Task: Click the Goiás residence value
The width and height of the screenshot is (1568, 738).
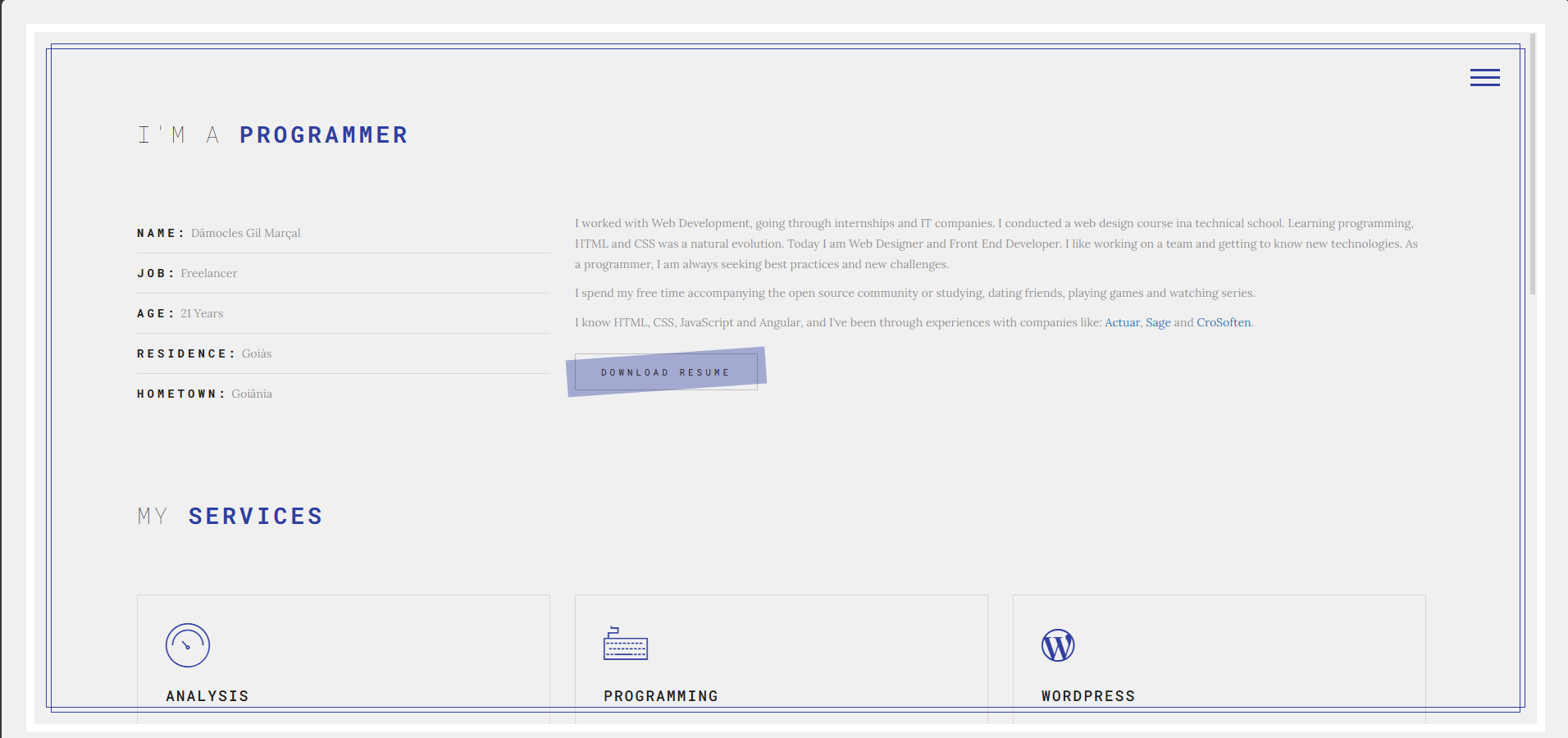Action: coord(257,353)
